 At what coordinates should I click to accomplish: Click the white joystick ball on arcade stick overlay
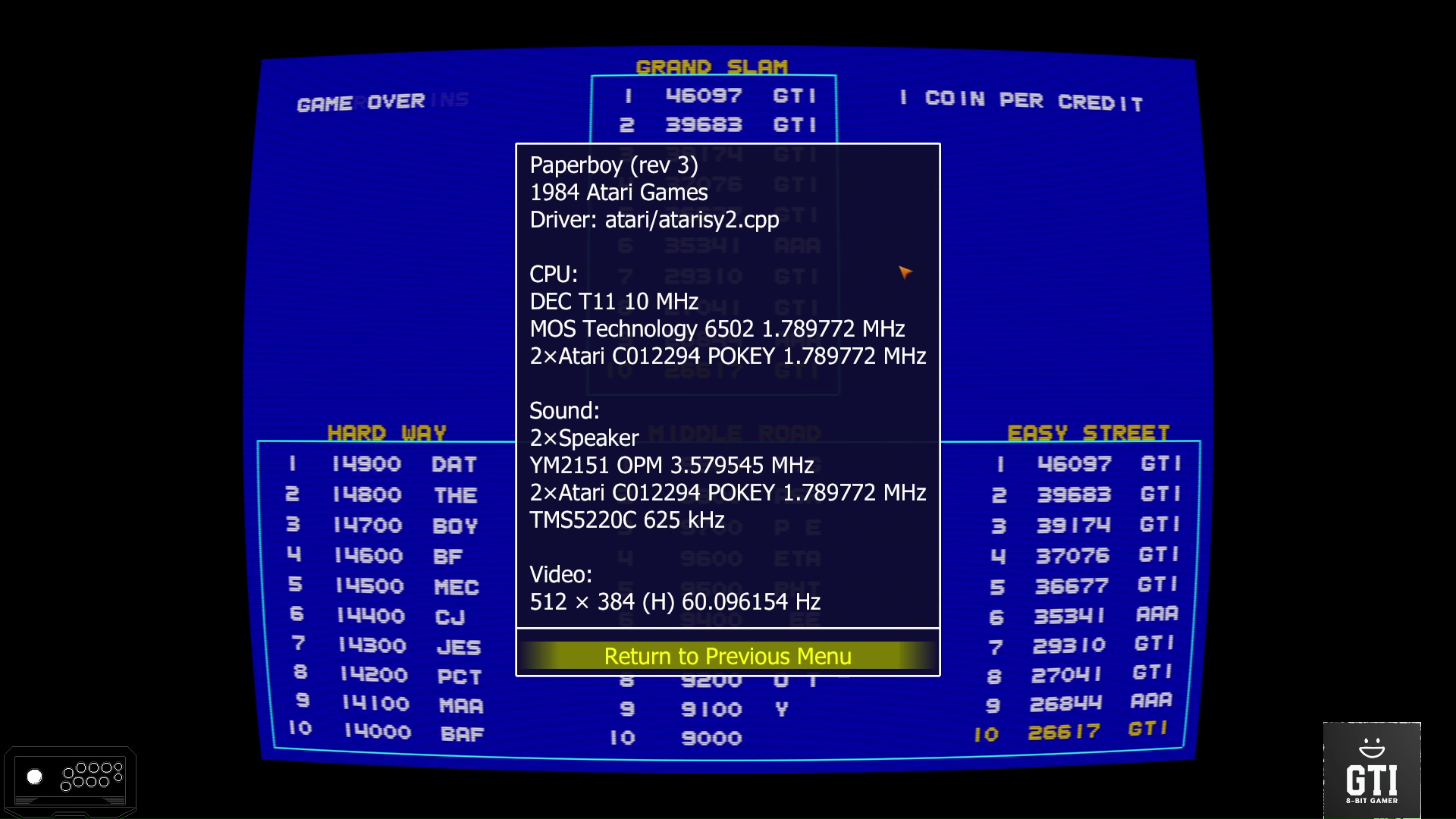tap(35, 777)
